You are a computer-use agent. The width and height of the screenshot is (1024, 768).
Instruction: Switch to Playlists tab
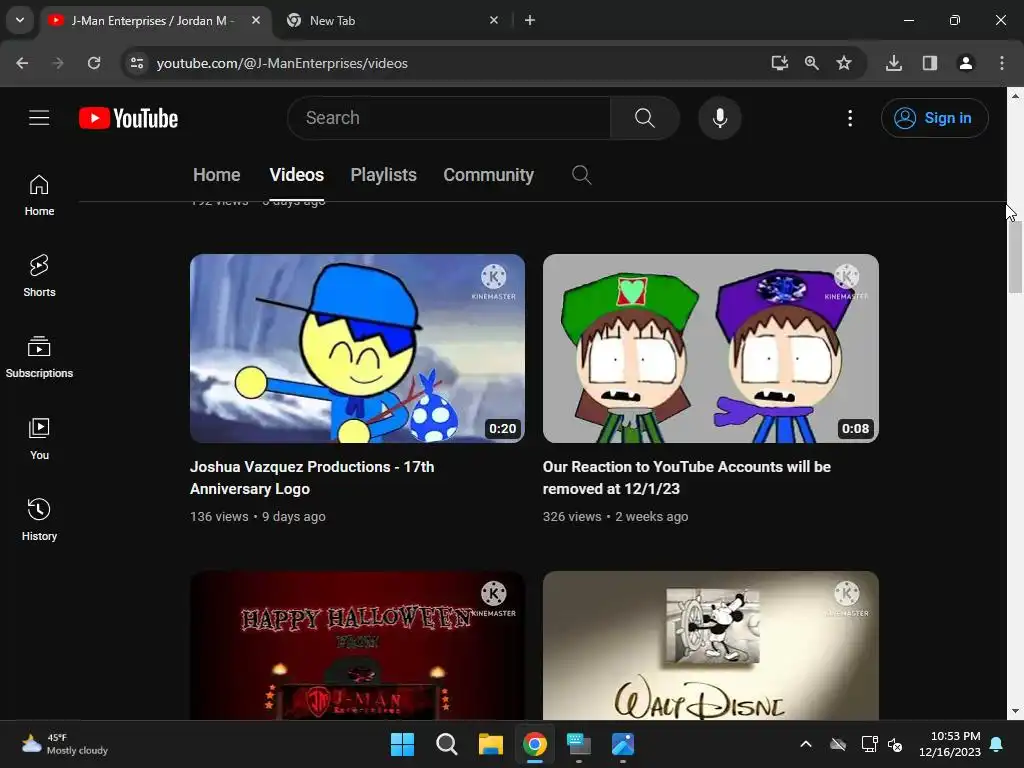click(383, 175)
